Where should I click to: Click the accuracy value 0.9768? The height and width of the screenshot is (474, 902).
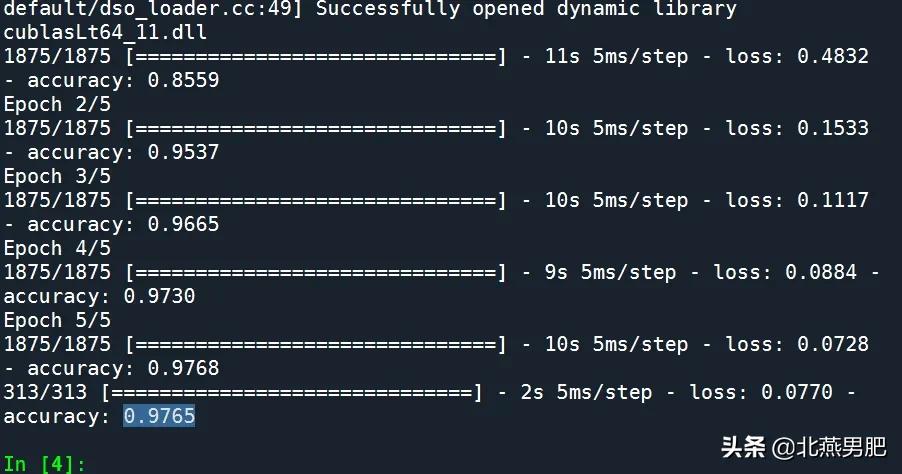[x=183, y=368]
